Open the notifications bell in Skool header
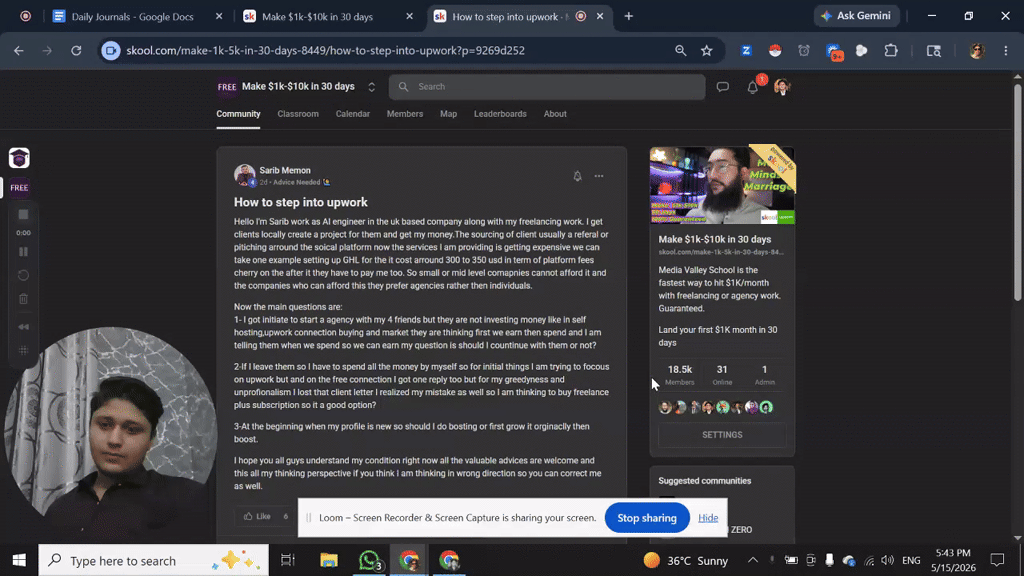The width and height of the screenshot is (1024, 576). 752,87
